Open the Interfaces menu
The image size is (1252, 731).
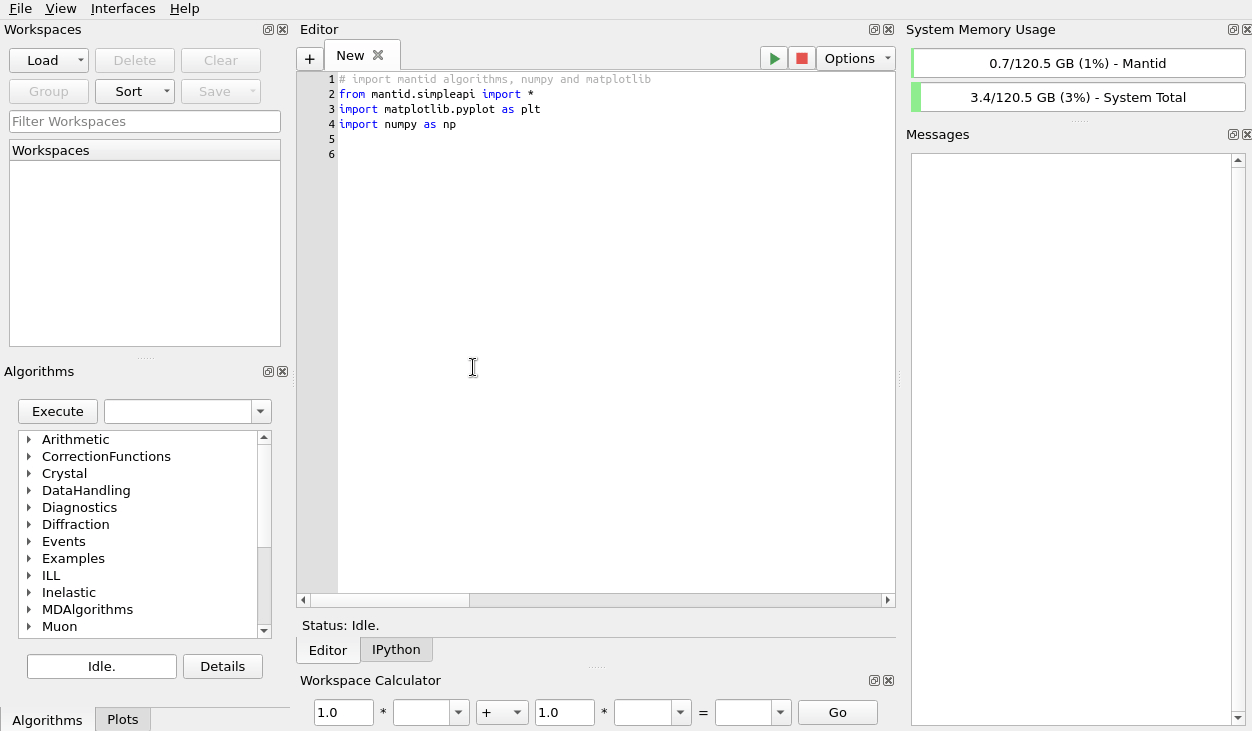tap(123, 8)
